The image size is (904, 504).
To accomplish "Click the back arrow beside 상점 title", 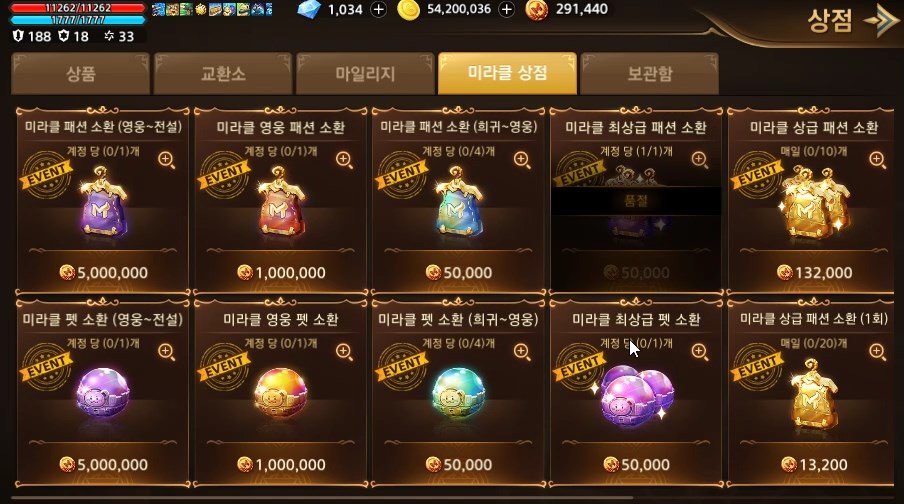I will point(881,21).
